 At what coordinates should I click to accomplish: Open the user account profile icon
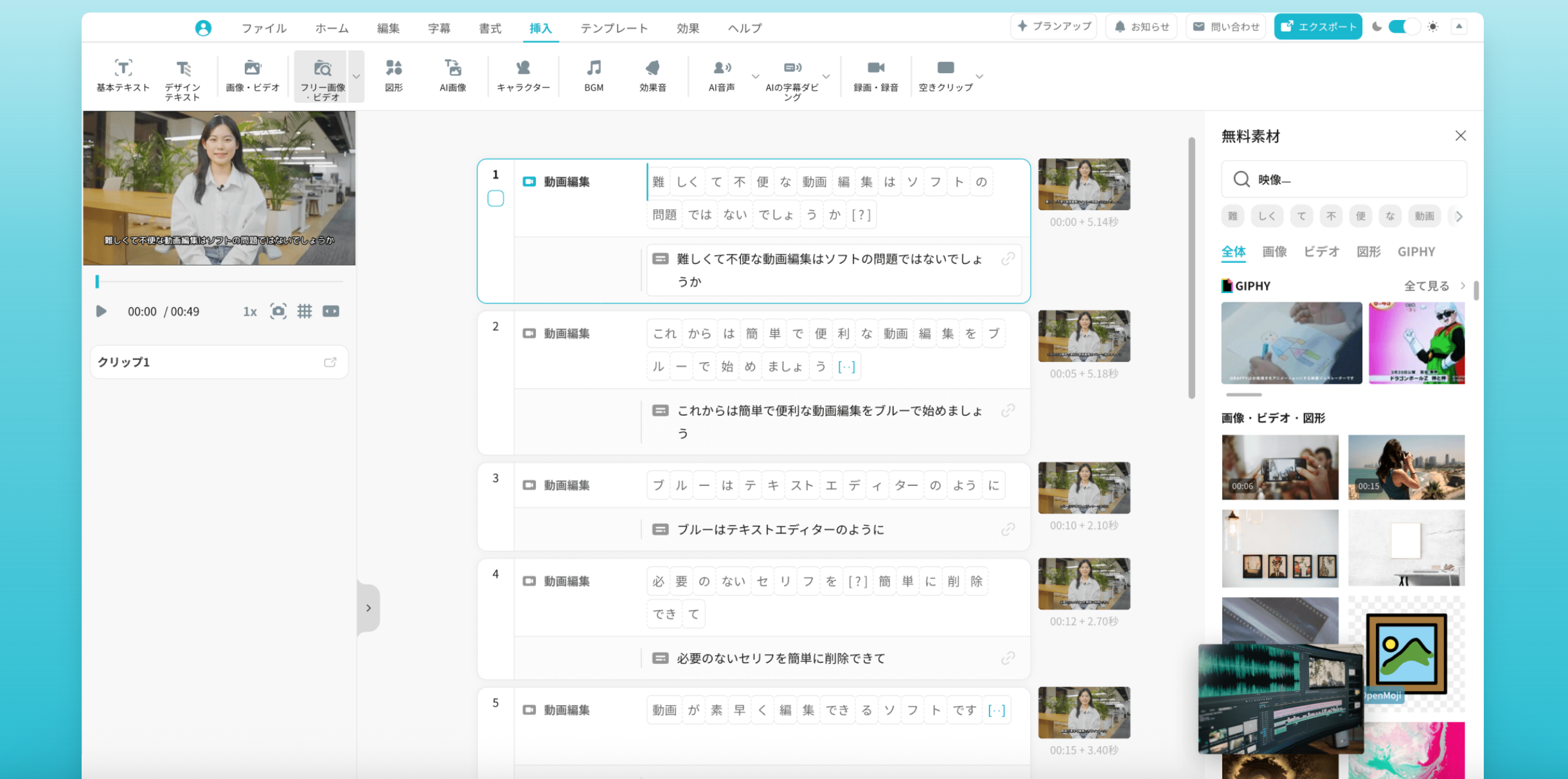203,28
